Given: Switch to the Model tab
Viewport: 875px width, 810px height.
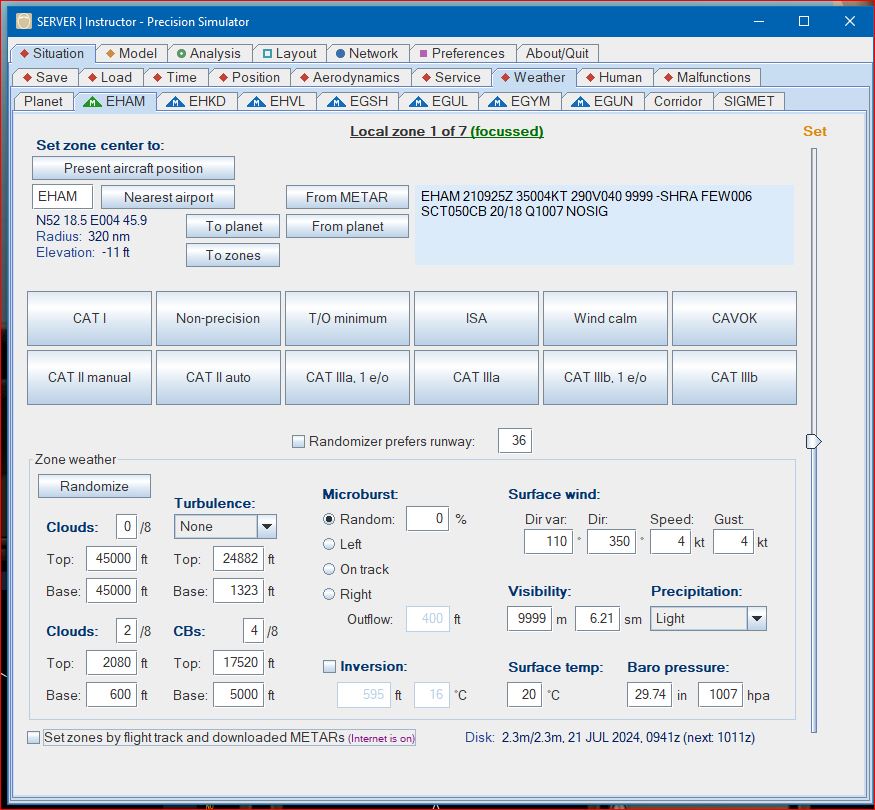Looking at the screenshot, I should (132, 54).
